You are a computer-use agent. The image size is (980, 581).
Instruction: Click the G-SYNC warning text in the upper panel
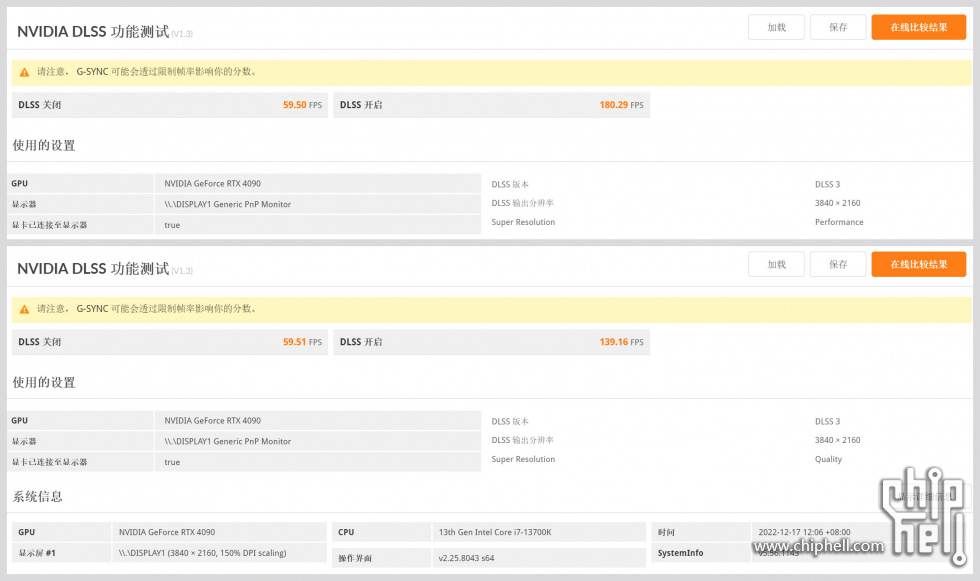pyautogui.click(x=146, y=72)
